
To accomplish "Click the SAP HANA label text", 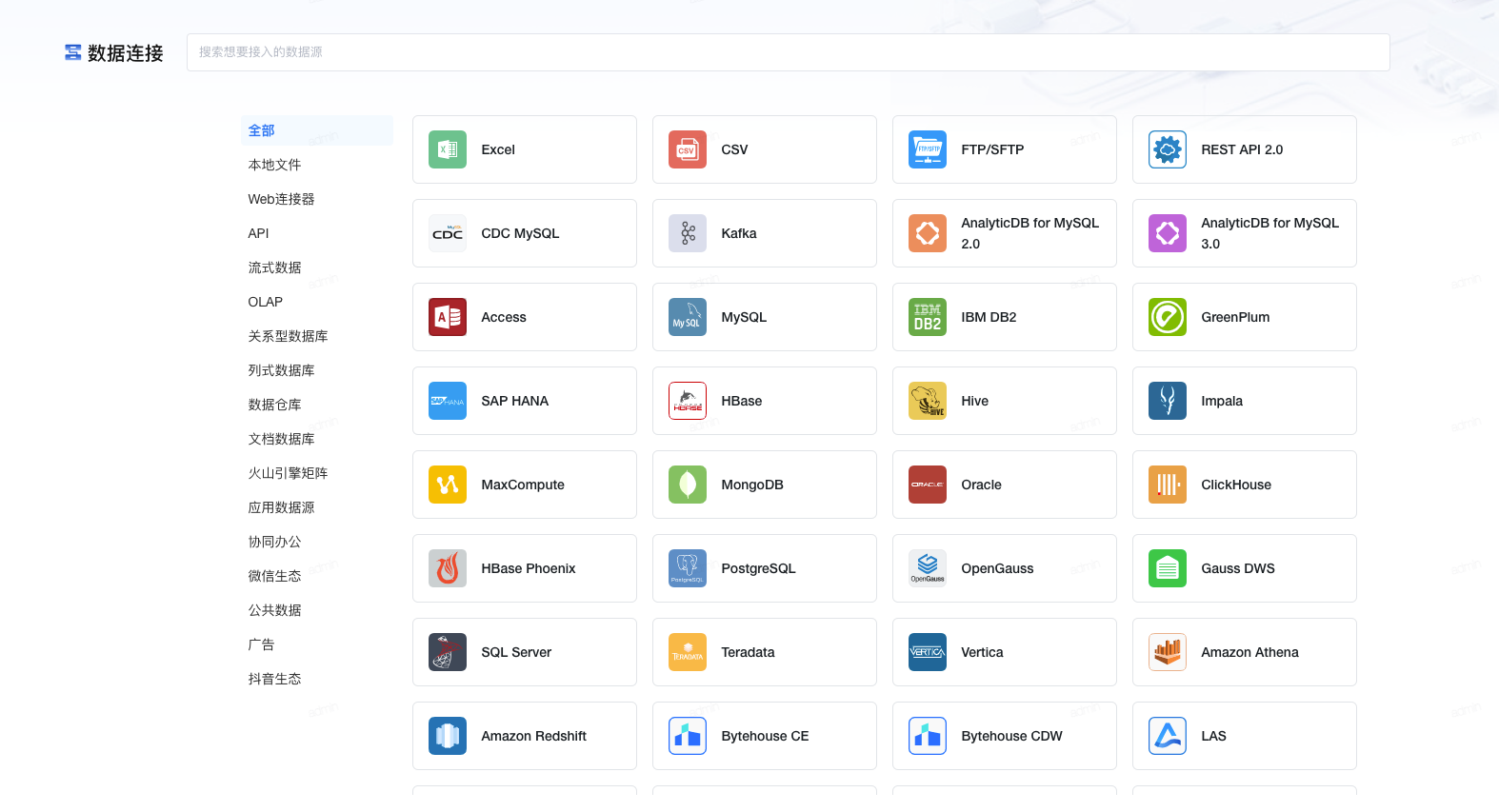I will point(515,401).
